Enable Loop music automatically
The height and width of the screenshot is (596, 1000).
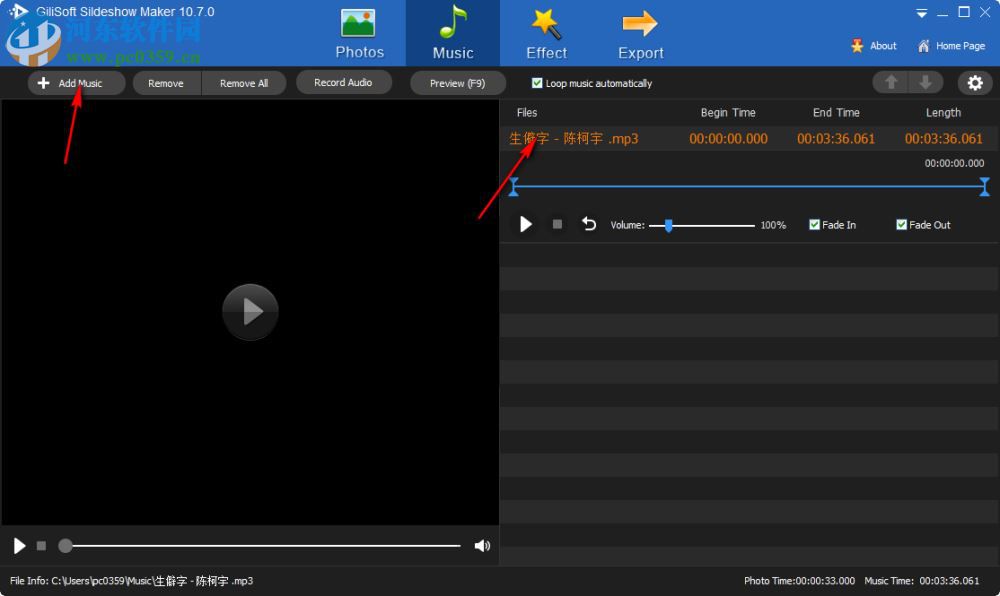coord(537,83)
